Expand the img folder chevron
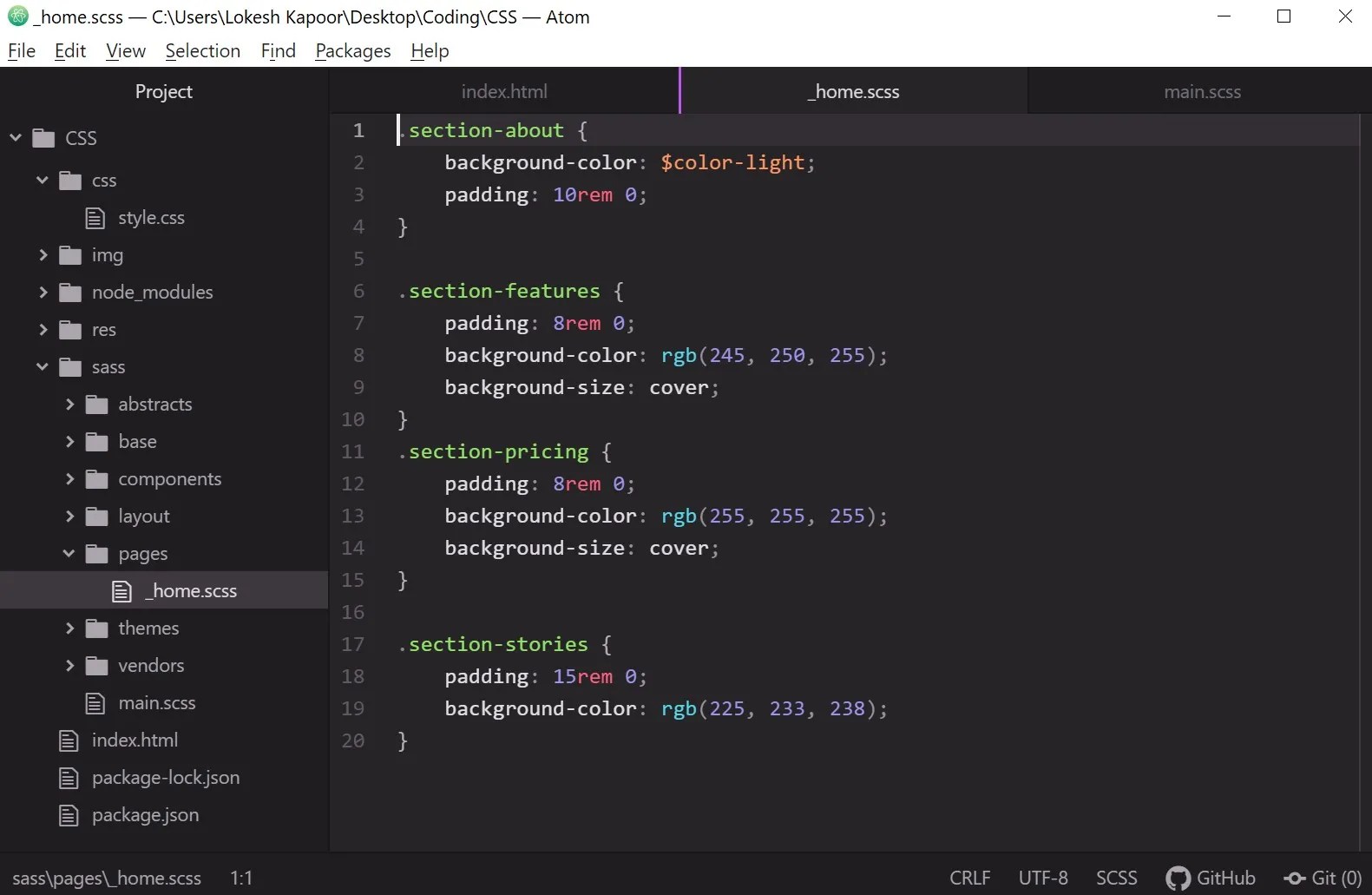Screen dimensions: 1372x895 43,254
